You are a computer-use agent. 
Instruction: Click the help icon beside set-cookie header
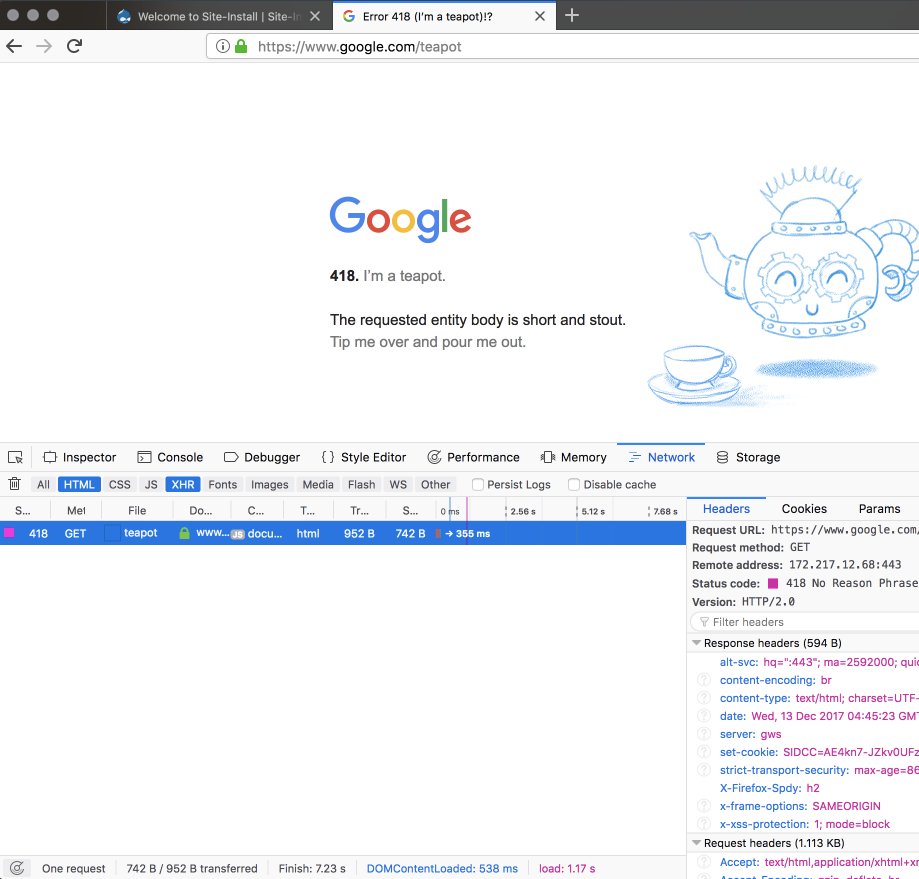tap(704, 752)
